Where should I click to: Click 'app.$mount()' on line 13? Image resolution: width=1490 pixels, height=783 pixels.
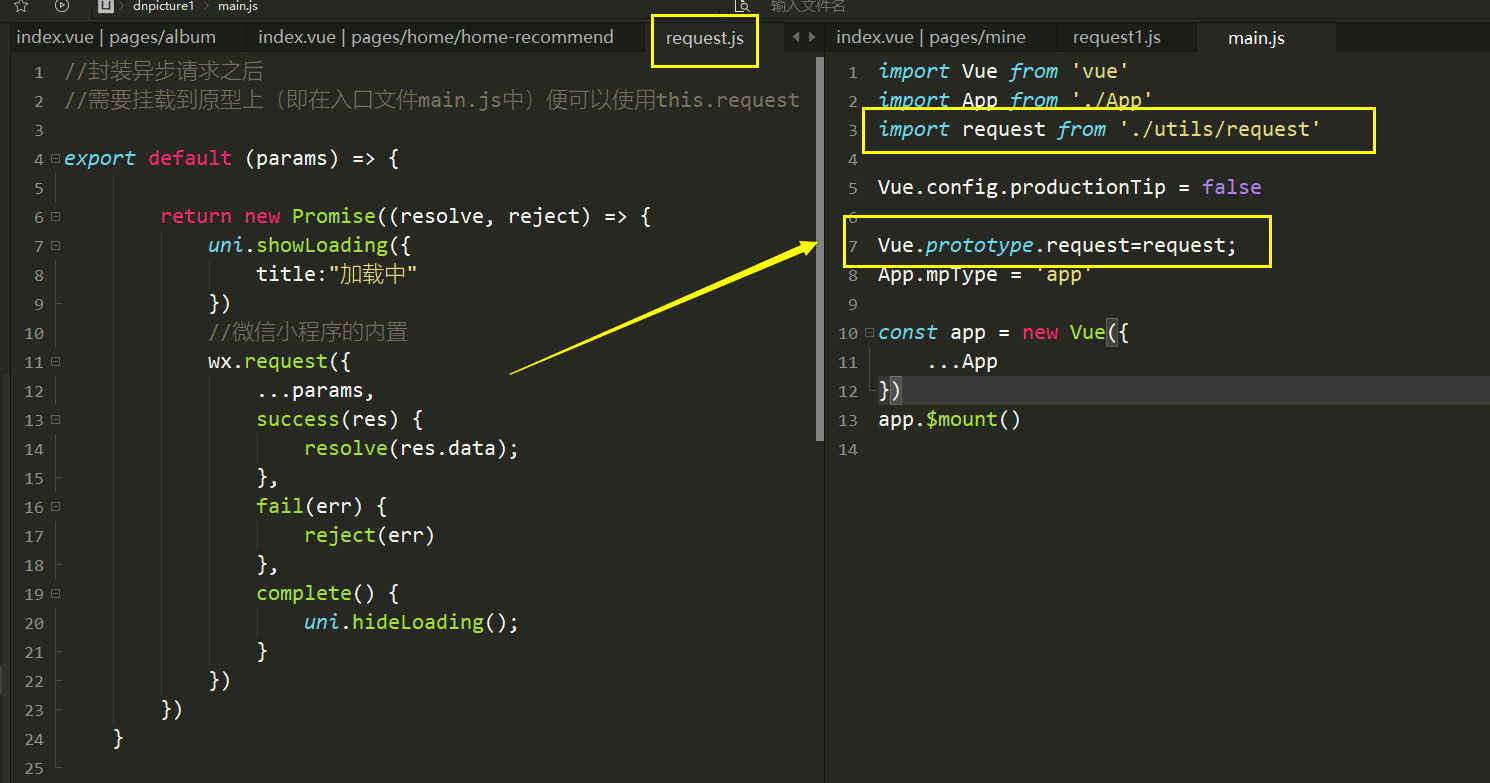[x=950, y=419]
